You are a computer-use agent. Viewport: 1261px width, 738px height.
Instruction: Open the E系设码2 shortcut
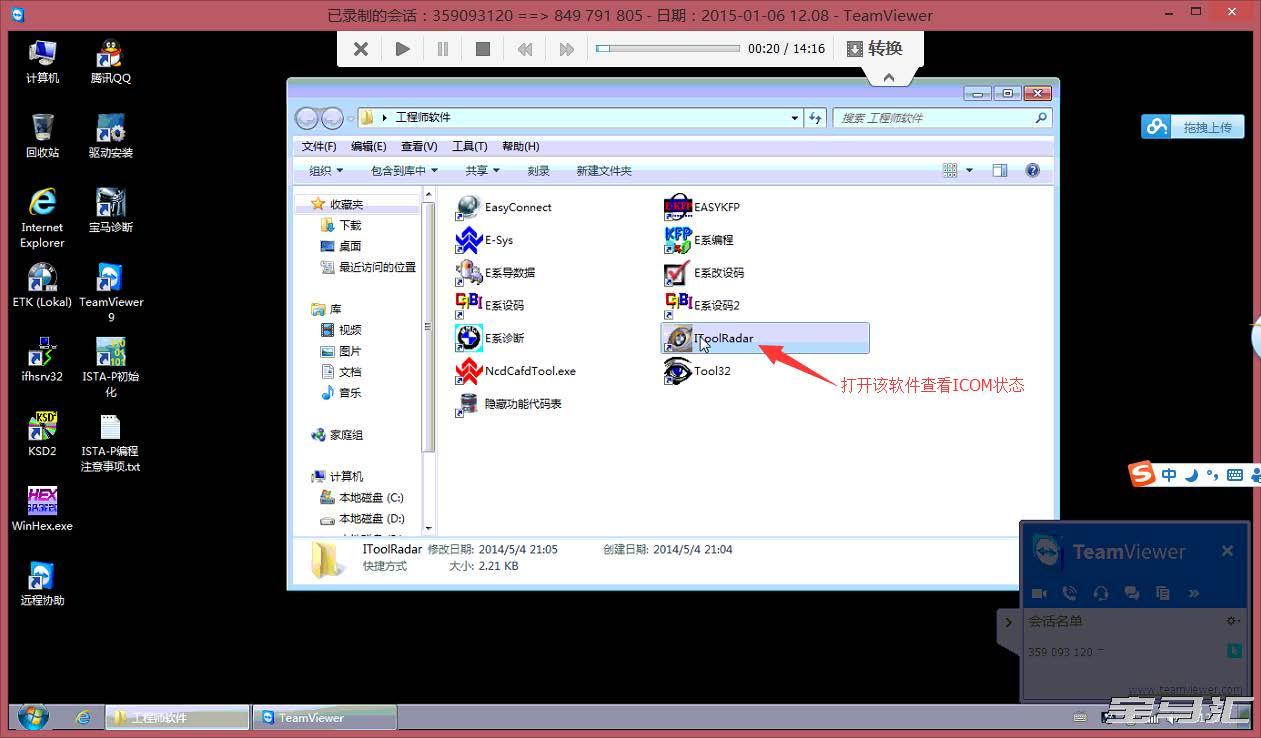(702, 305)
